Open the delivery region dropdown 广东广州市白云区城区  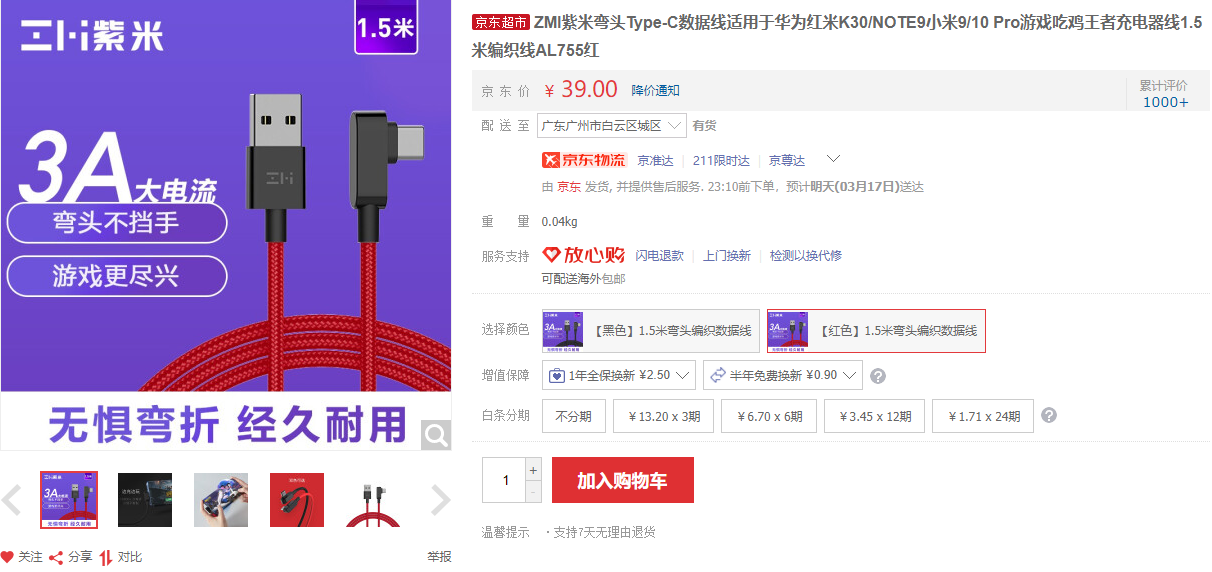(611, 125)
